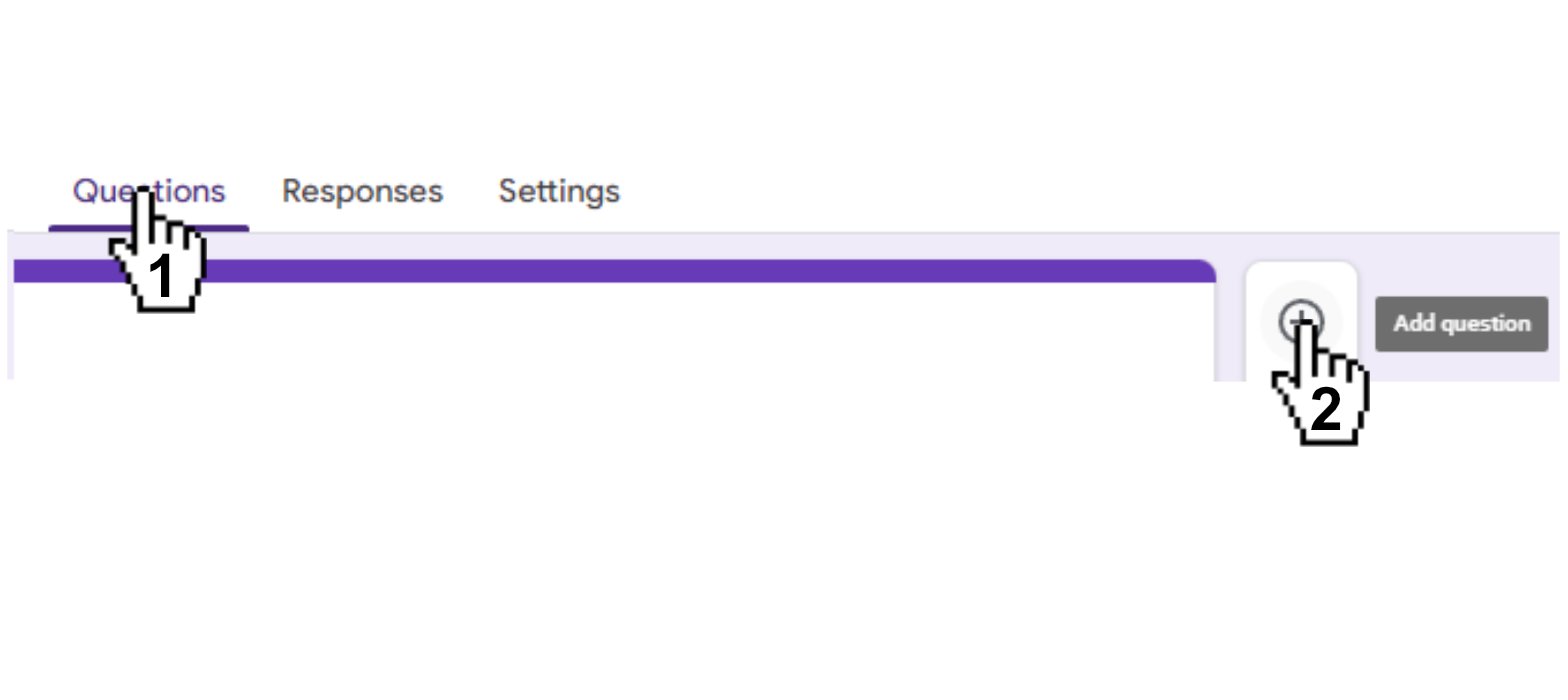1568x700 pixels.
Task: Click the number 1 annotation label
Action: pyautogui.click(x=160, y=278)
